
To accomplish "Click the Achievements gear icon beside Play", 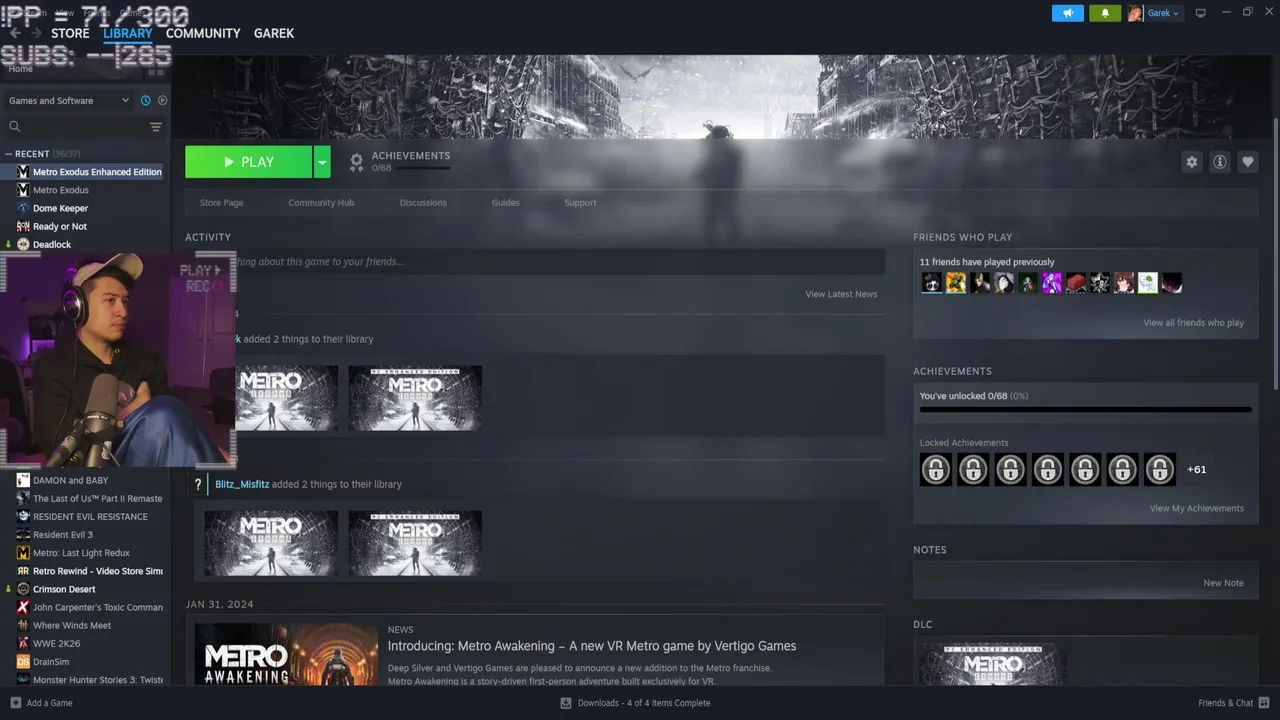I will 356,162.
